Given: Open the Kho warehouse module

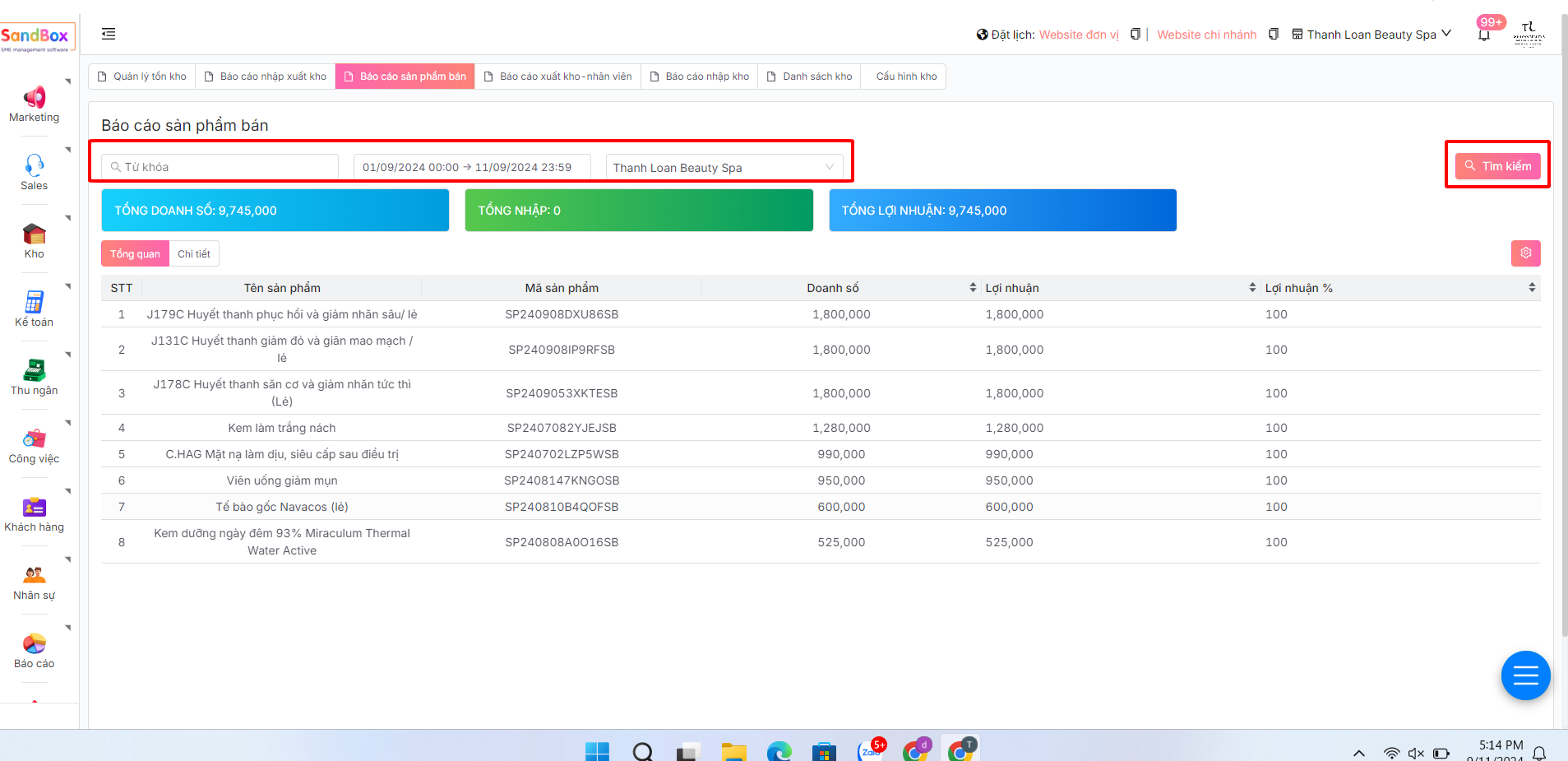Looking at the screenshot, I should pyautogui.click(x=34, y=234).
